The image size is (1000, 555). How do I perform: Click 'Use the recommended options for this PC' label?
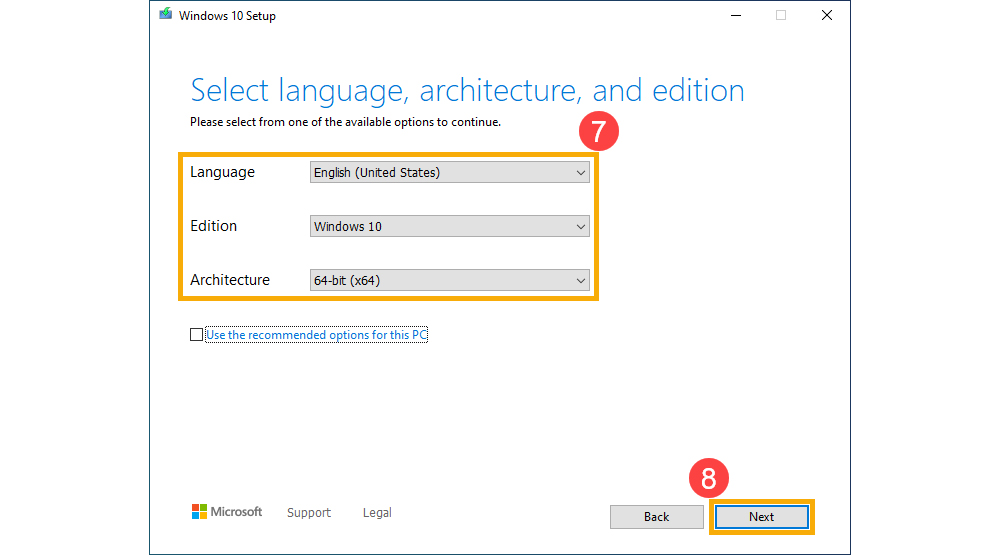(x=316, y=335)
